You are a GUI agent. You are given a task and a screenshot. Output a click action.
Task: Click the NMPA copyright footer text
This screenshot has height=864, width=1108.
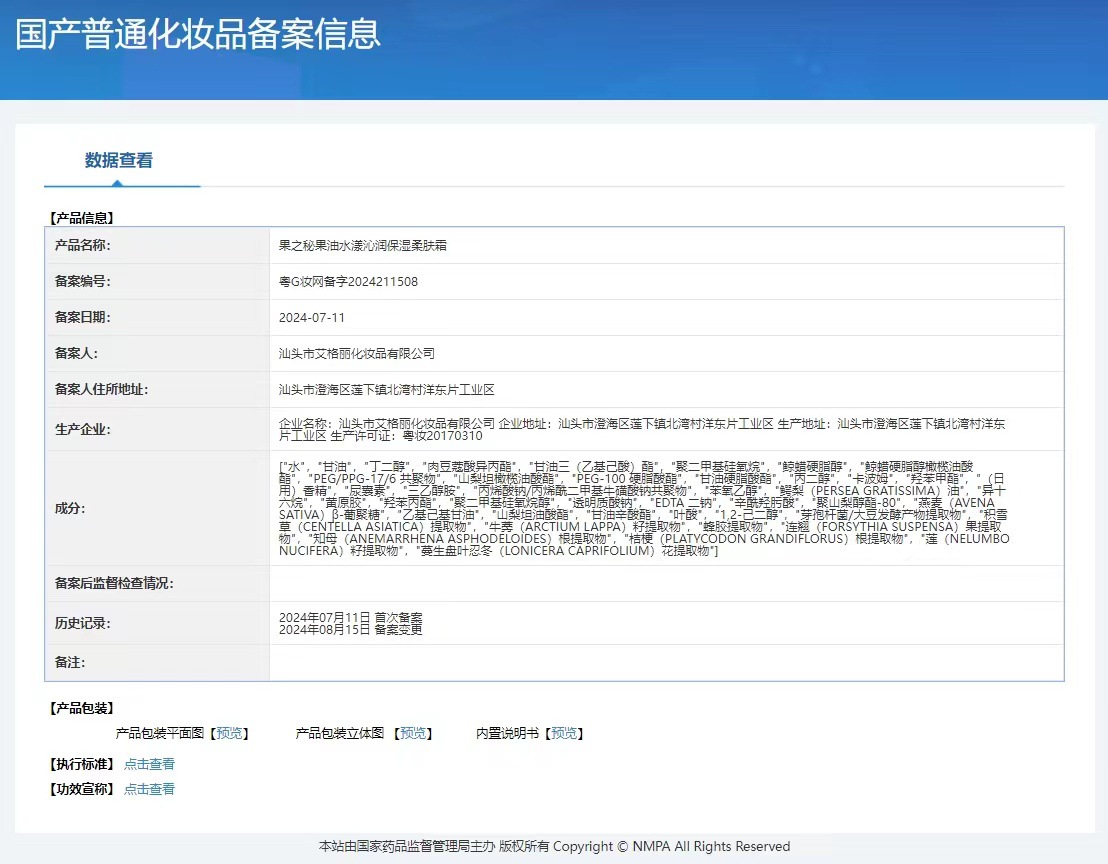(x=554, y=847)
